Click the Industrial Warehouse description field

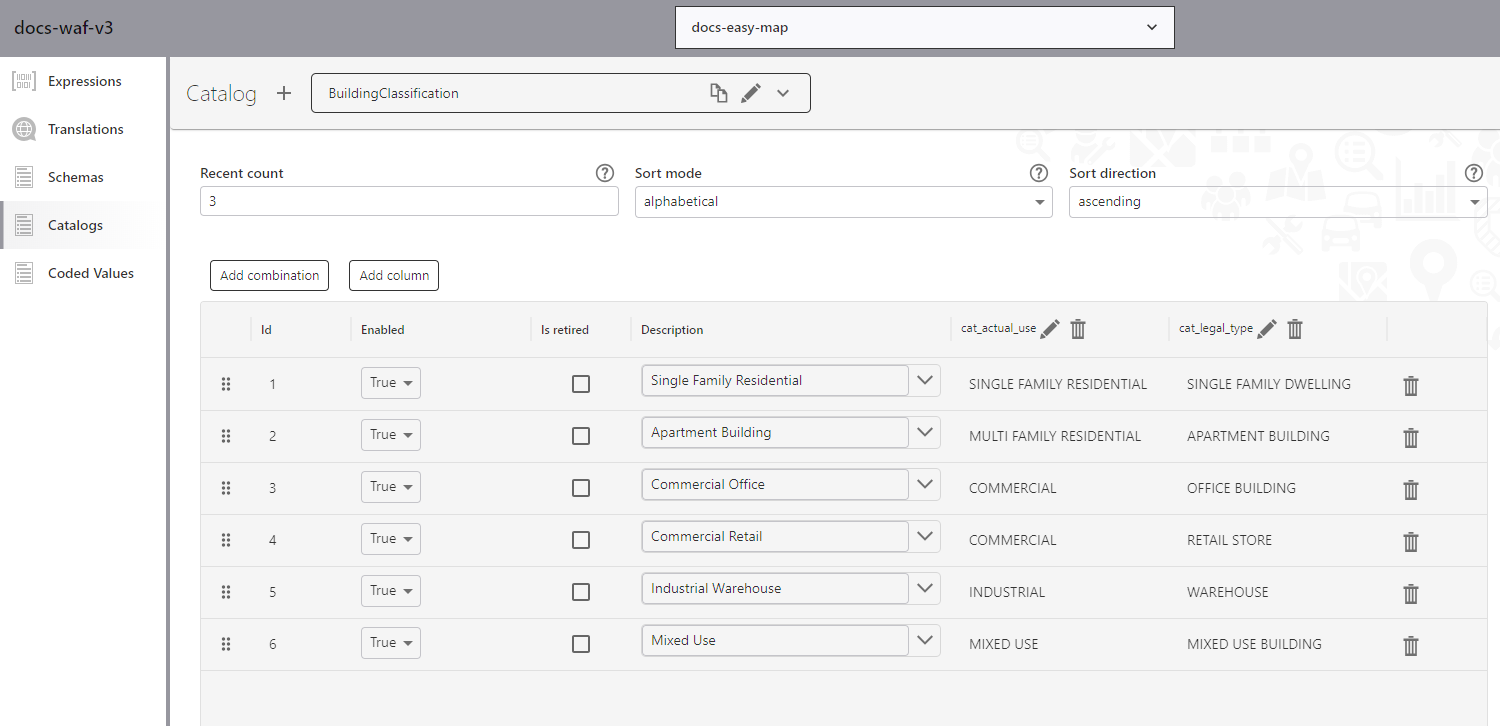click(x=775, y=589)
